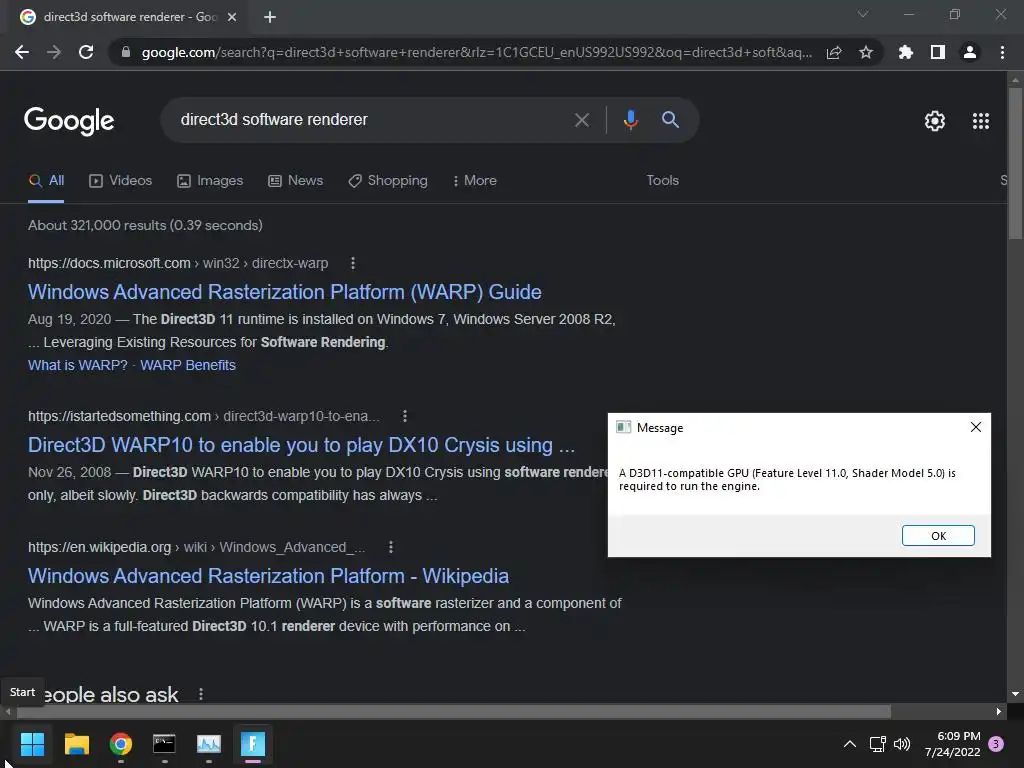
Task: Select the All results tab
Action: [x=46, y=181]
